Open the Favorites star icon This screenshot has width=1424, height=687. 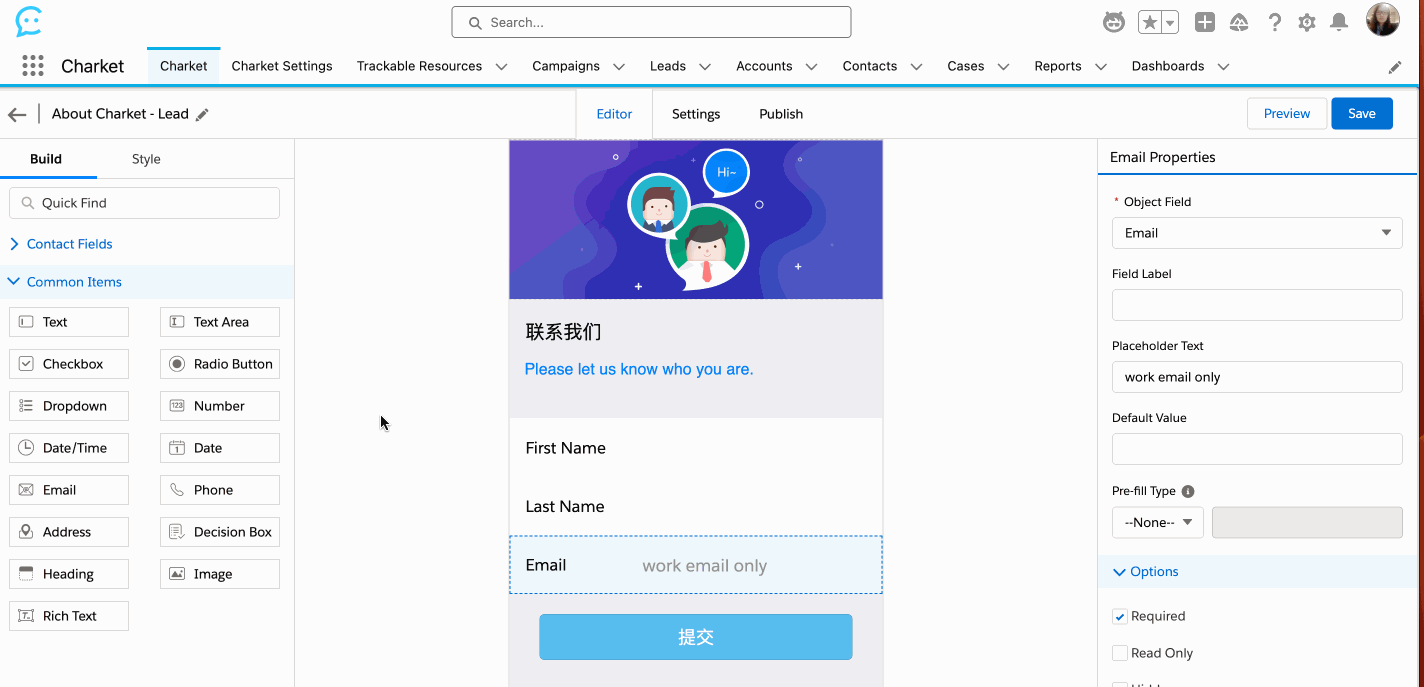(1150, 22)
